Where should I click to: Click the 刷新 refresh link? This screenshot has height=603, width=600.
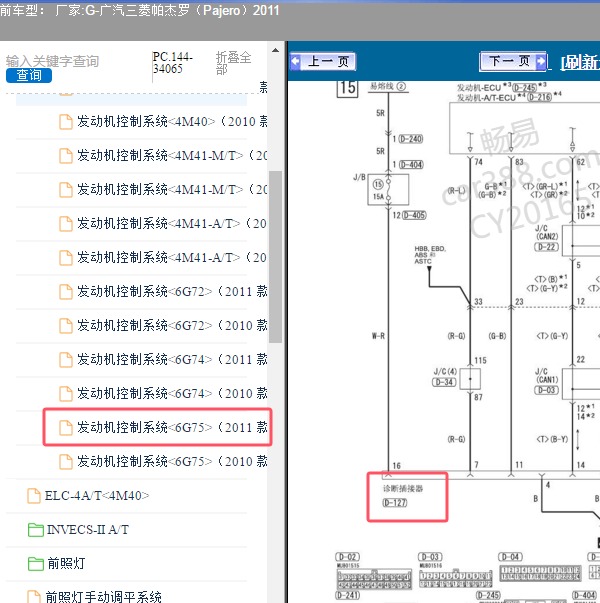580,62
